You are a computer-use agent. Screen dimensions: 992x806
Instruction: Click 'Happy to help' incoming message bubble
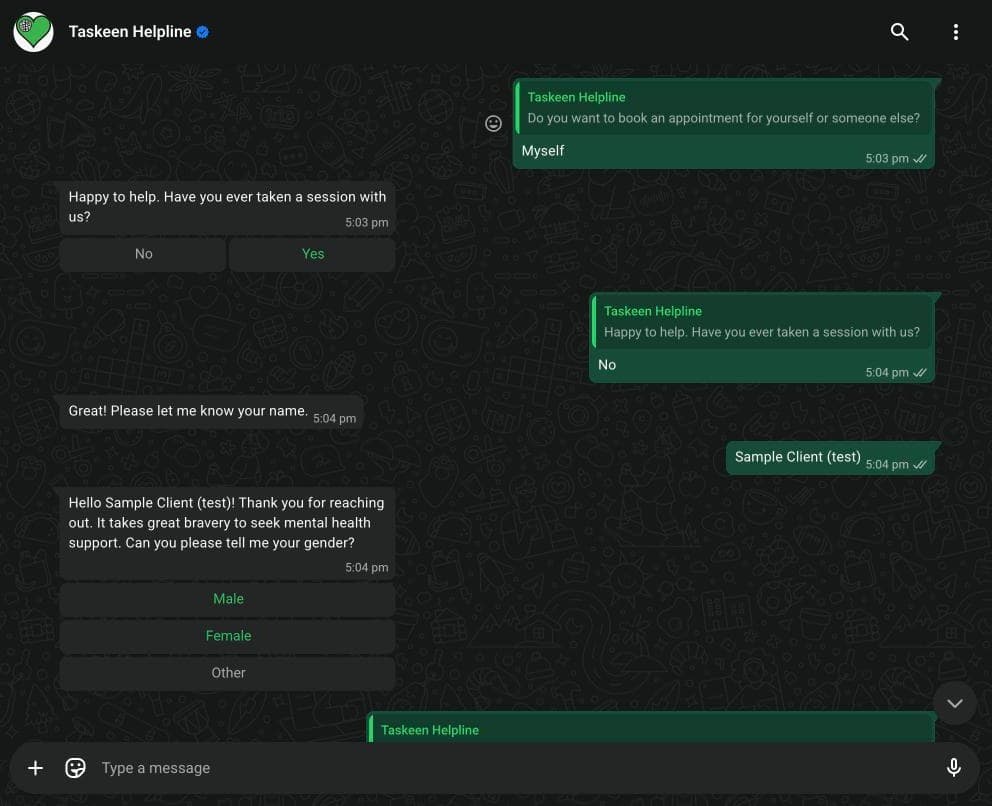click(227, 209)
